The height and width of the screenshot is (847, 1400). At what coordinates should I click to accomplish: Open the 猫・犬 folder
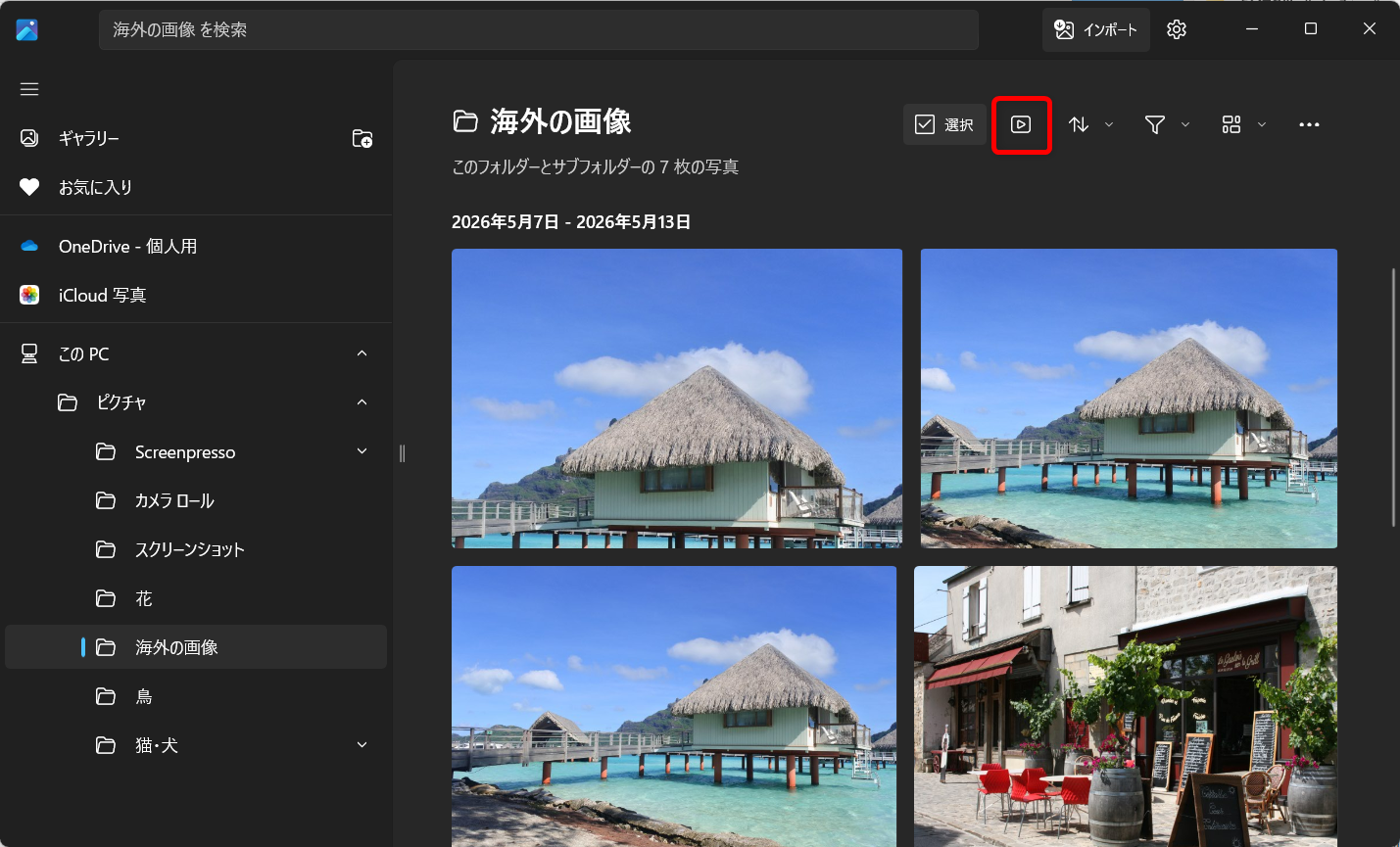point(196,745)
